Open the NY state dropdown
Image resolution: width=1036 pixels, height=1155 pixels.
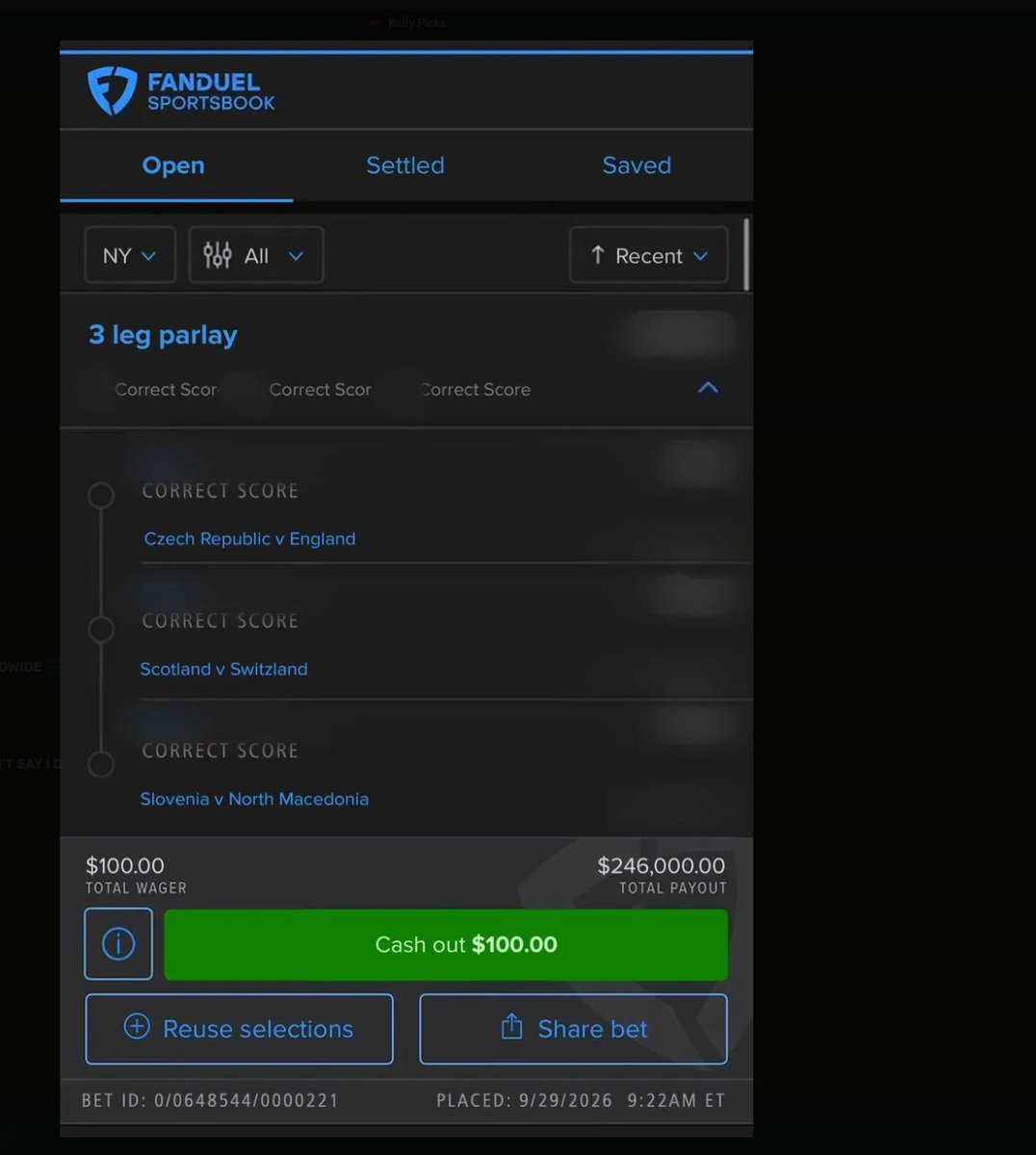point(130,255)
